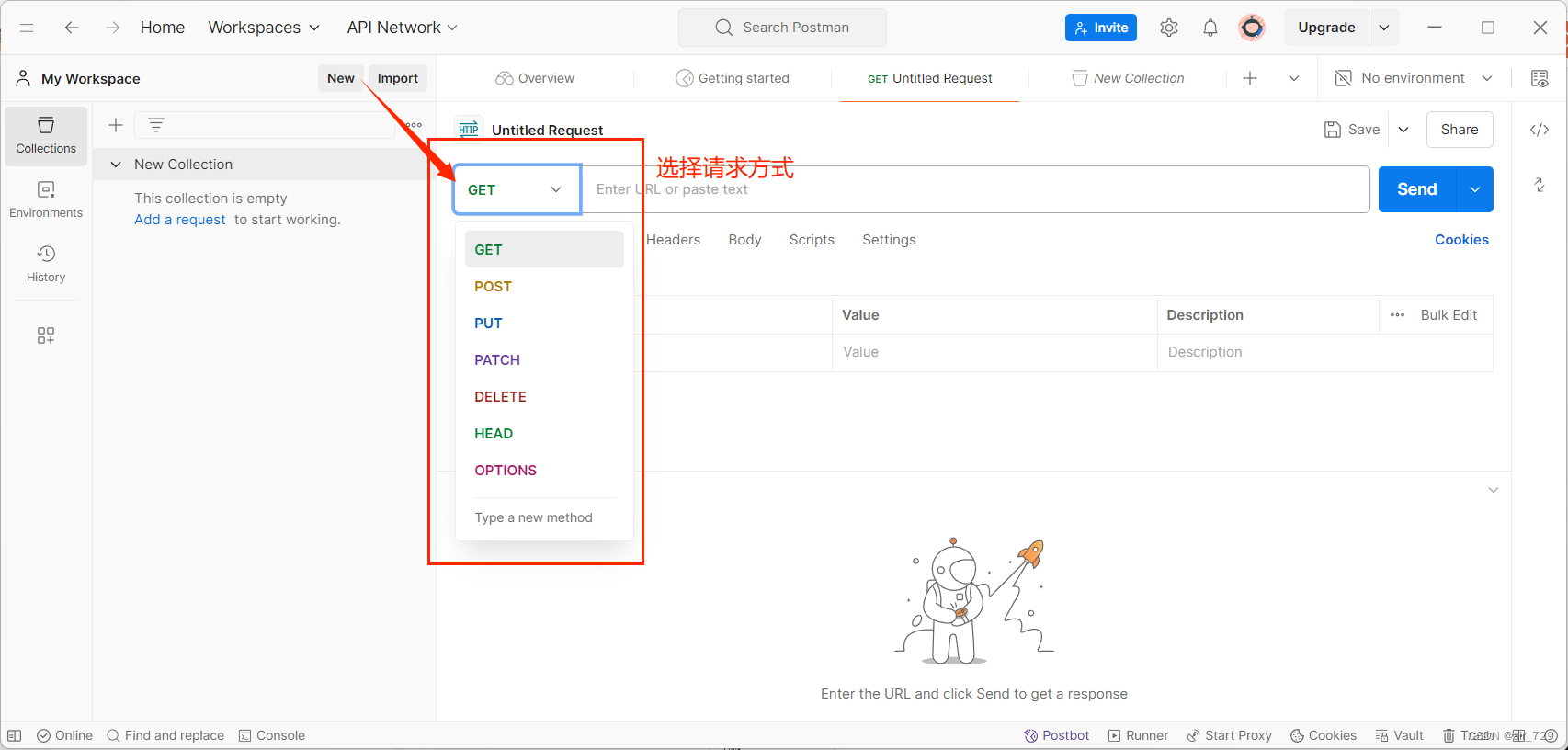Image resolution: width=1568 pixels, height=750 pixels.
Task: Click the Invite button
Action: pos(1101,28)
